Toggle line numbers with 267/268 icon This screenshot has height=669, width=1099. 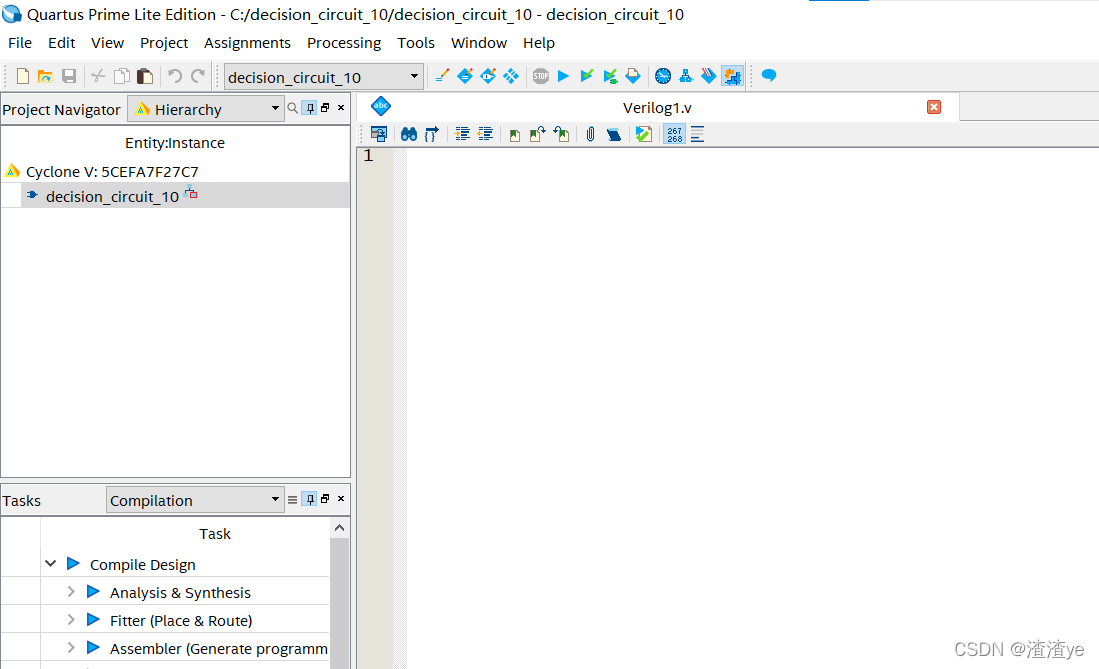(x=674, y=134)
